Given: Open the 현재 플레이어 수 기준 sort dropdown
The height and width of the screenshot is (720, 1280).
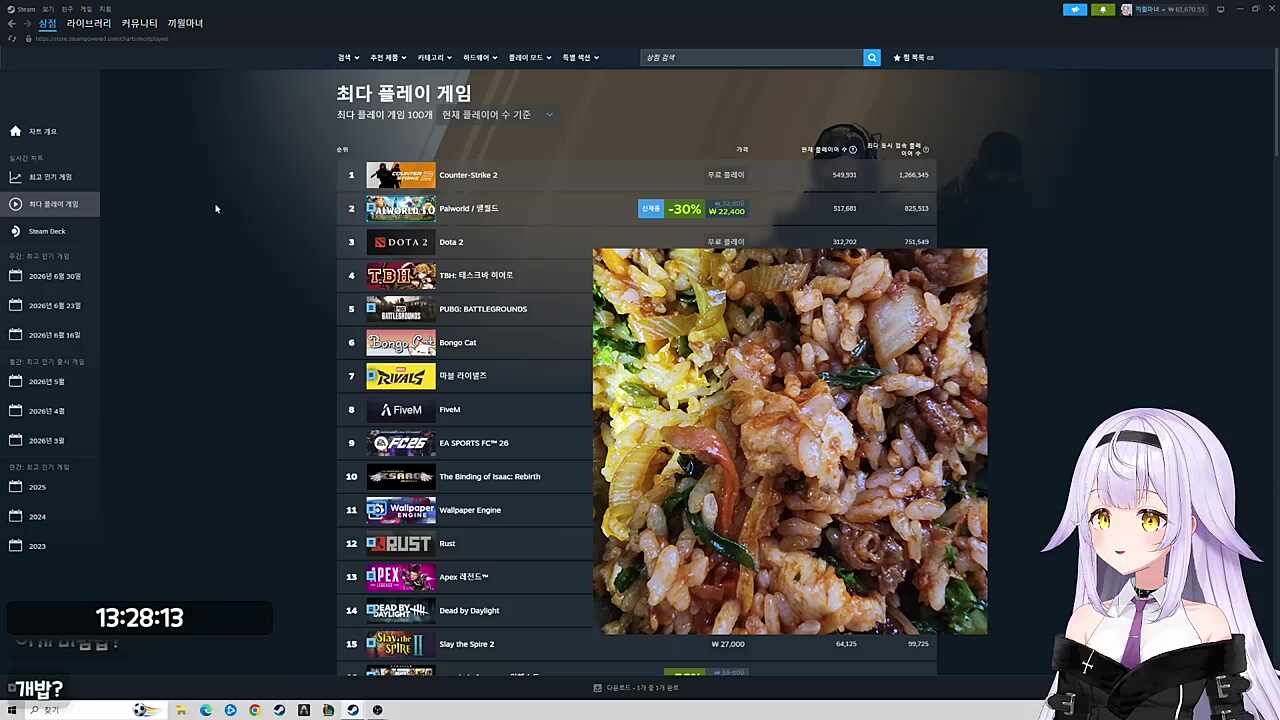Looking at the screenshot, I should click(x=497, y=115).
